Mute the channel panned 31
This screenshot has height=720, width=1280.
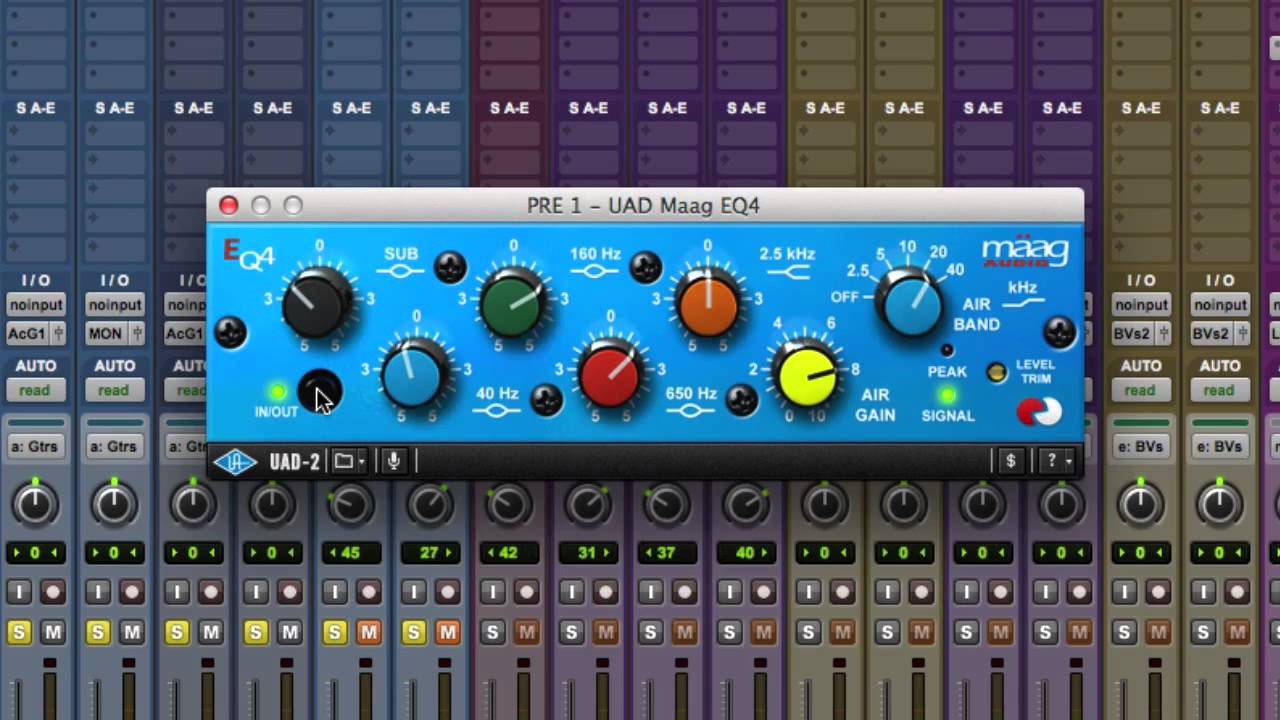(x=605, y=632)
